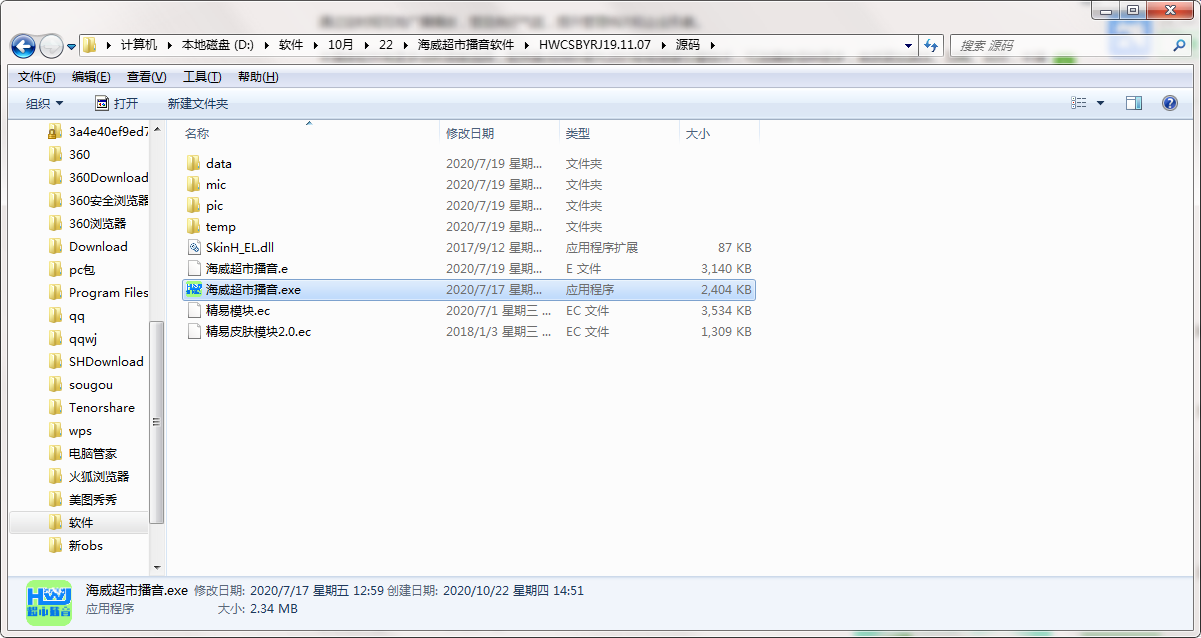The image size is (1201, 638).
Task: Click the 电脑管家 folder icon in sidebar
Action: (56, 453)
